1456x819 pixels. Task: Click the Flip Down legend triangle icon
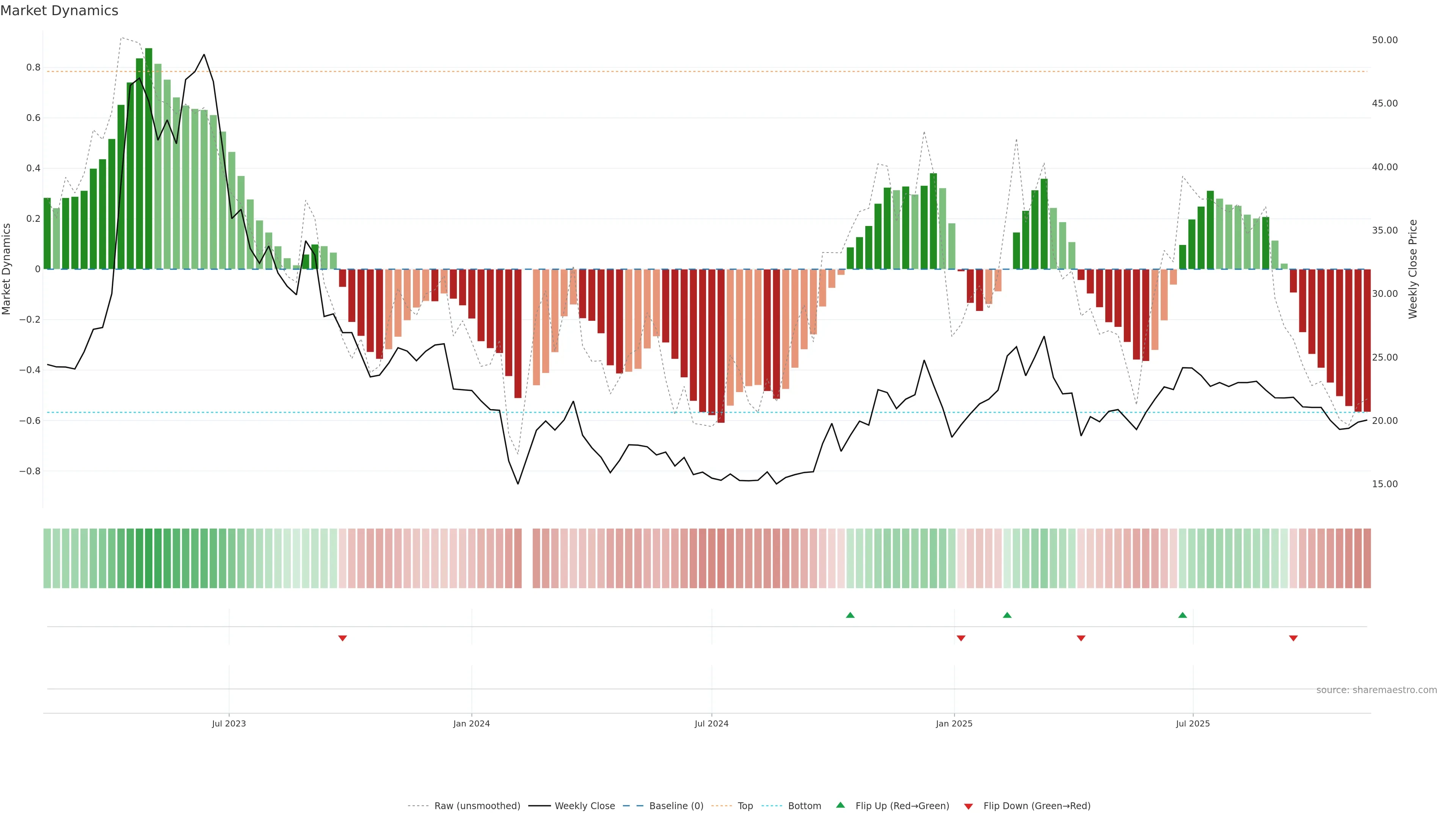[x=968, y=806]
